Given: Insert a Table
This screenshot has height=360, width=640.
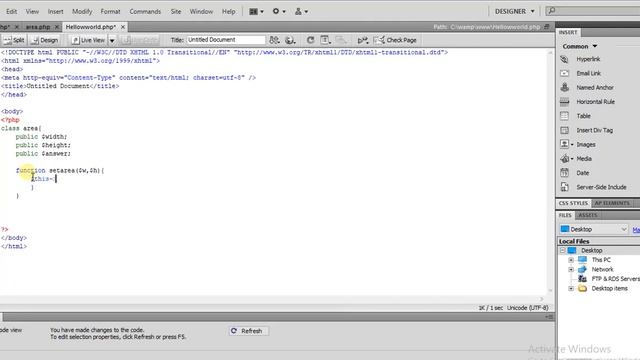Looking at the screenshot, I should [583, 116].
